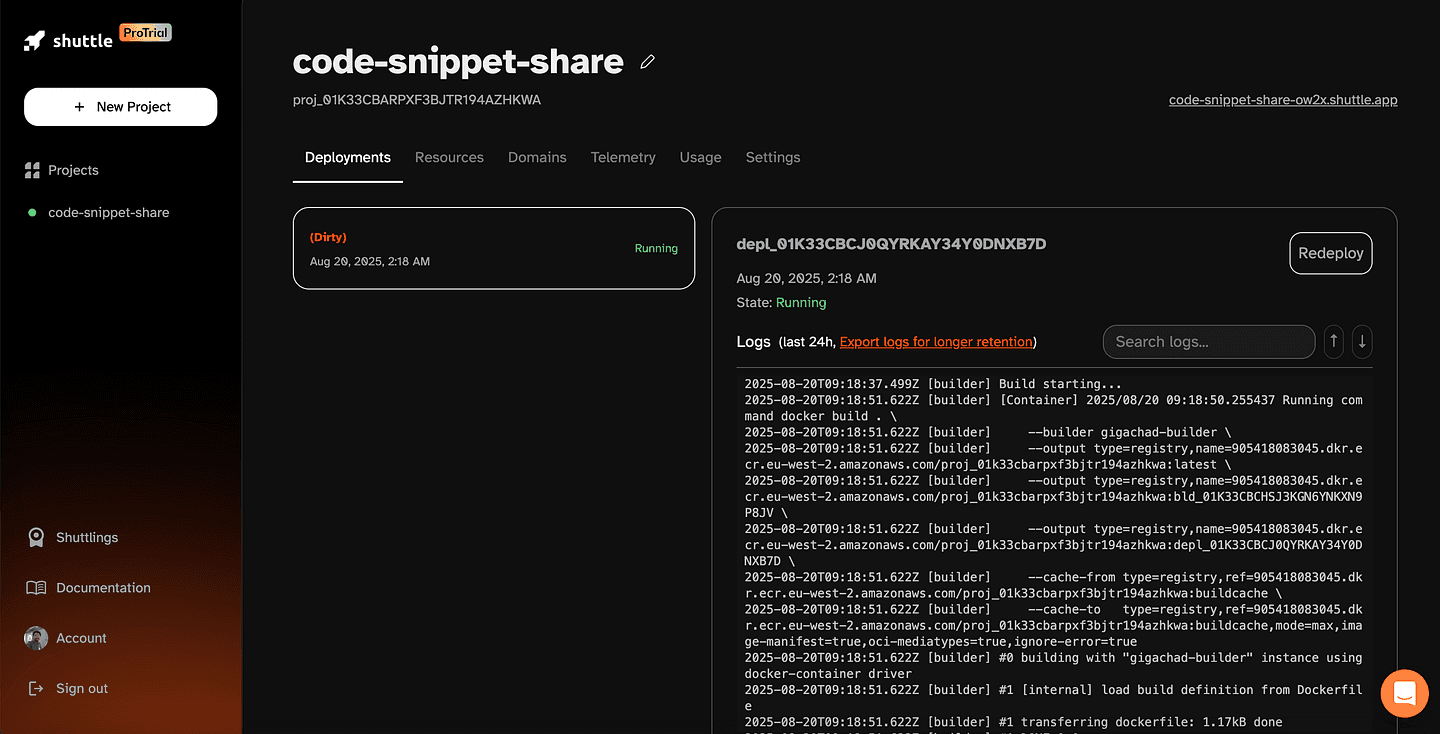Open the Export logs for longer retention link
The height and width of the screenshot is (734, 1440).
click(x=935, y=341)
